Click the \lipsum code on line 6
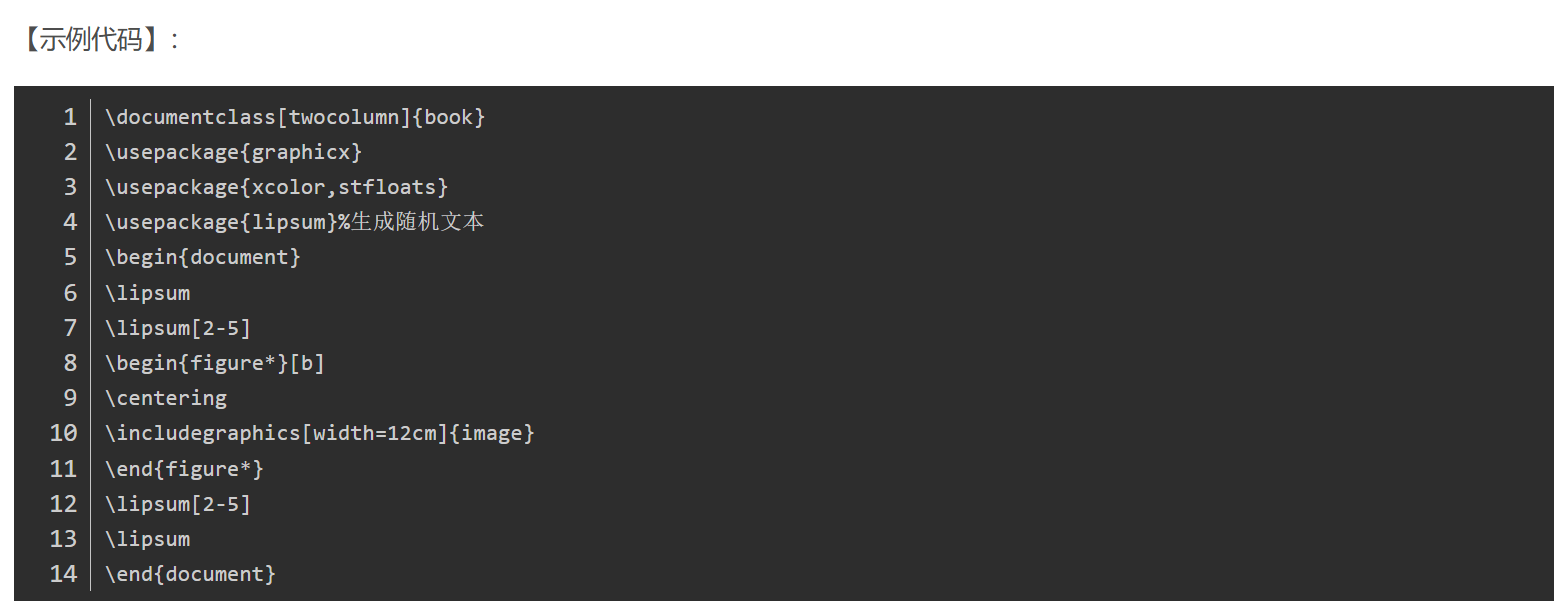 (x=147, y=293)
